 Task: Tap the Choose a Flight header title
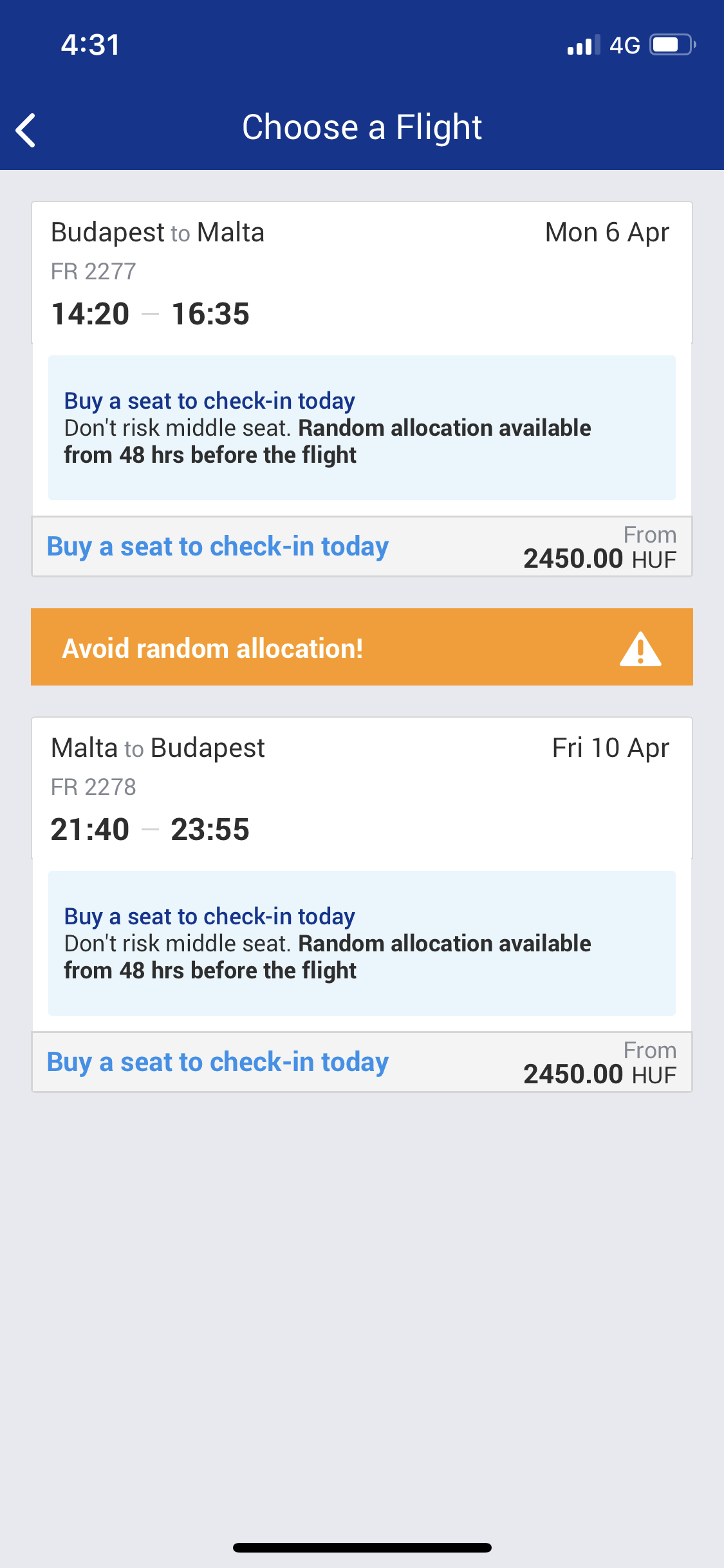coord(362,127)
